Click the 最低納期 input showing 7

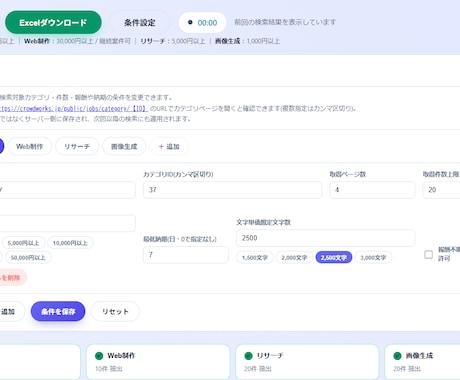click(x=186, y=255)
